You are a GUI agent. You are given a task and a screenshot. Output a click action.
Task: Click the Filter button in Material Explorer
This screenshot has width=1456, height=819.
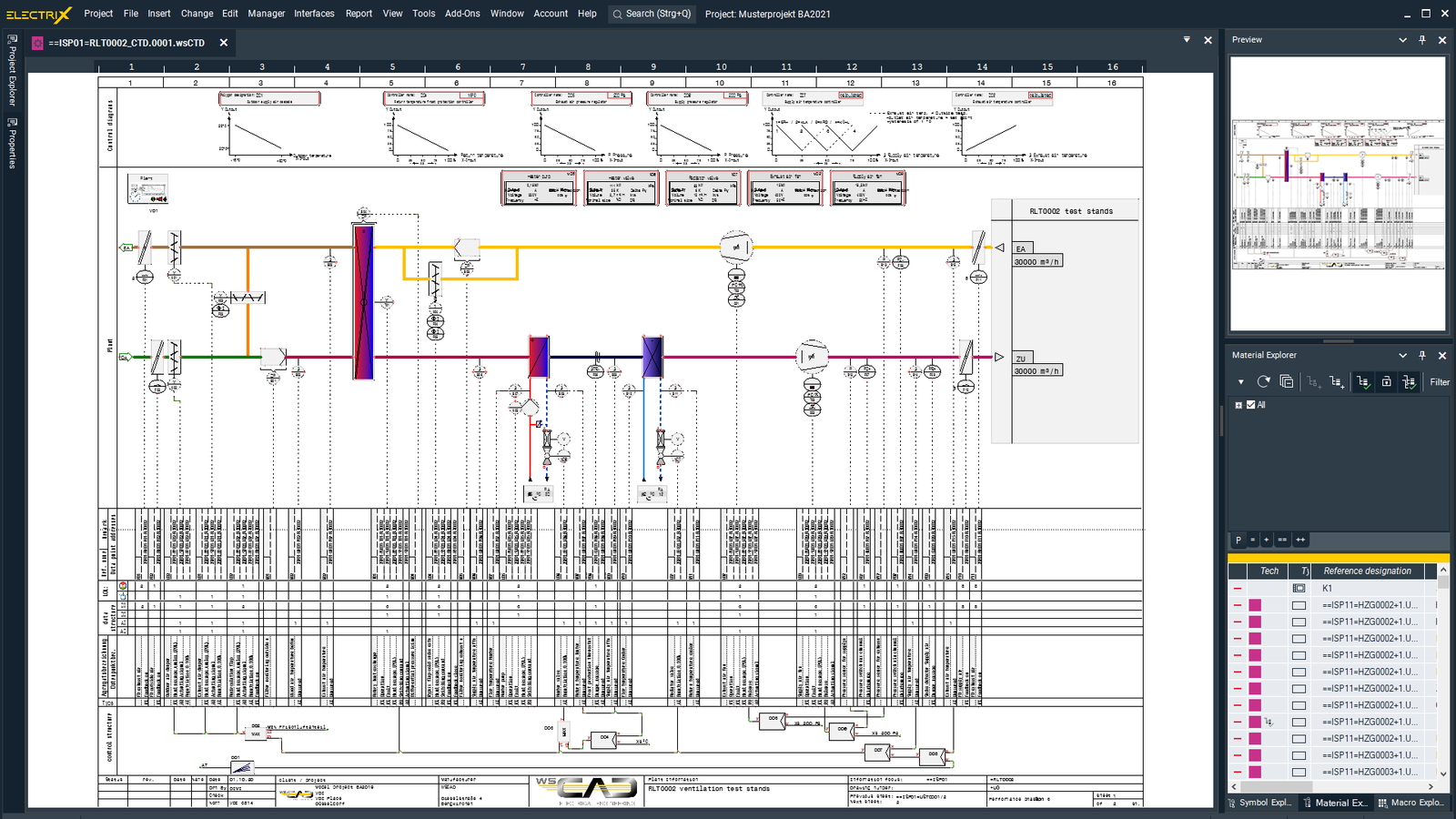click(x=1439, y=382)
